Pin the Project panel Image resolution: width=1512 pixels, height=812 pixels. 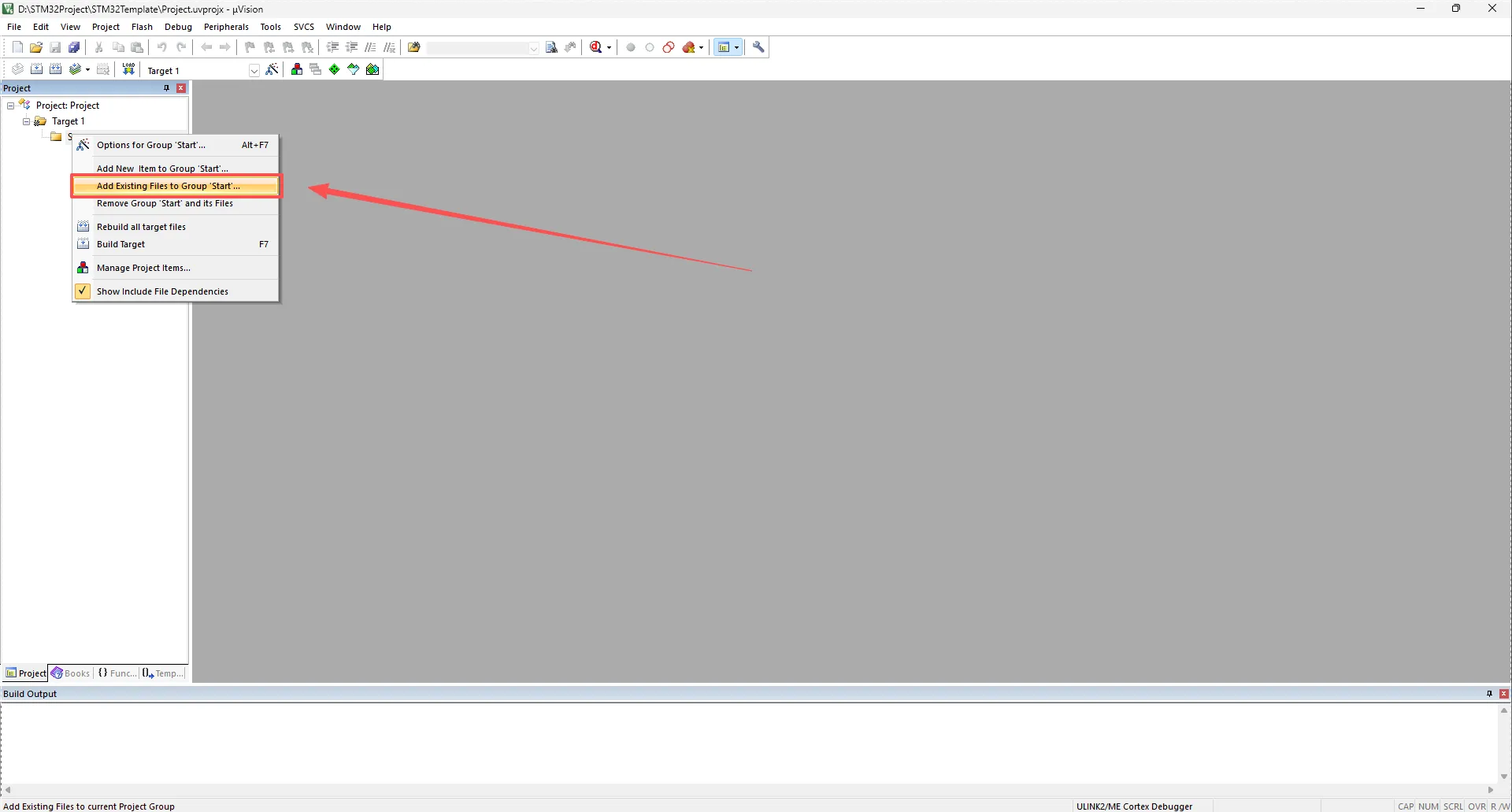tap(166, 88)
